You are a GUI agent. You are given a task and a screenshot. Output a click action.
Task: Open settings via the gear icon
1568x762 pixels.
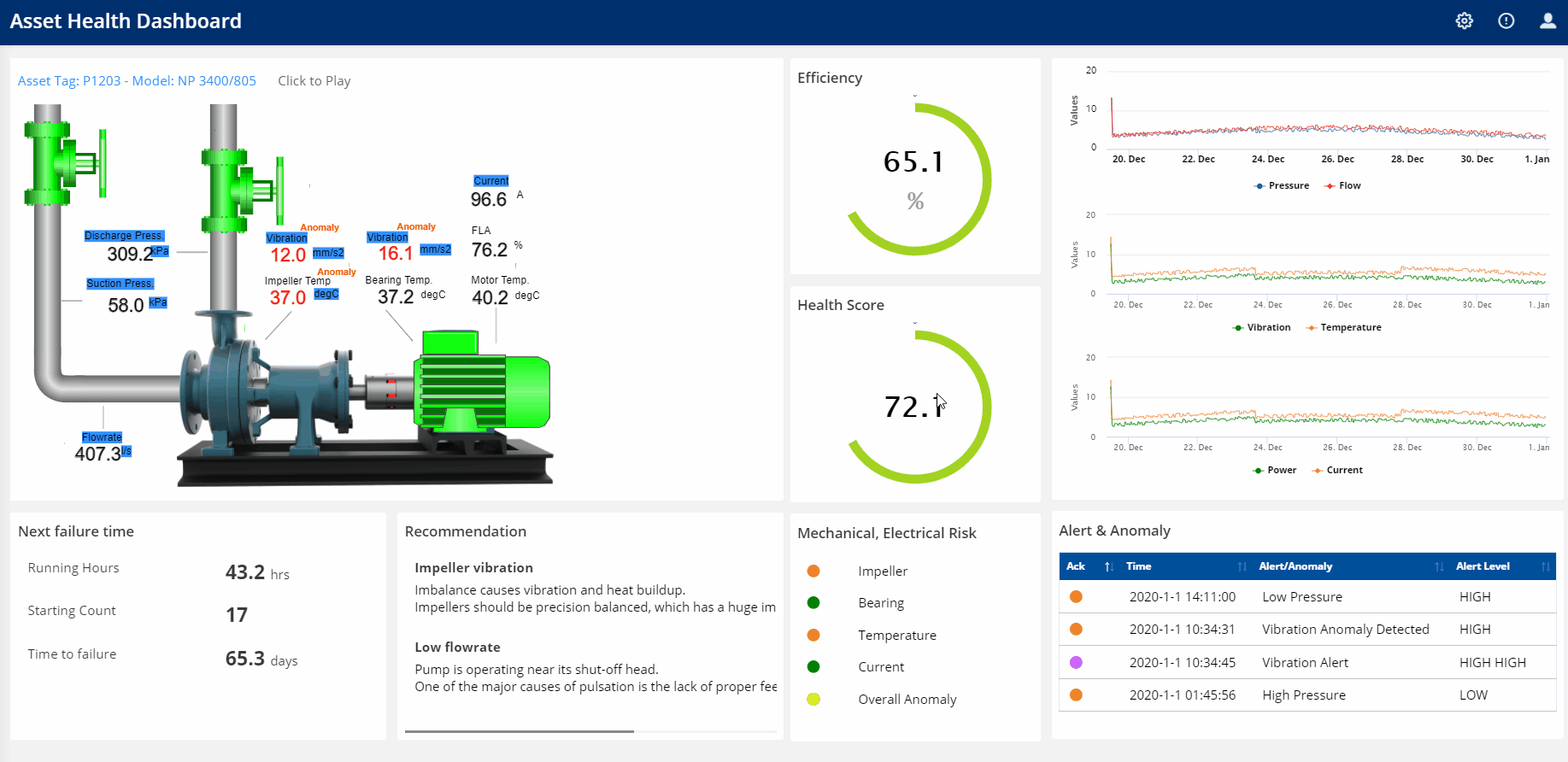click(1464, 21)
